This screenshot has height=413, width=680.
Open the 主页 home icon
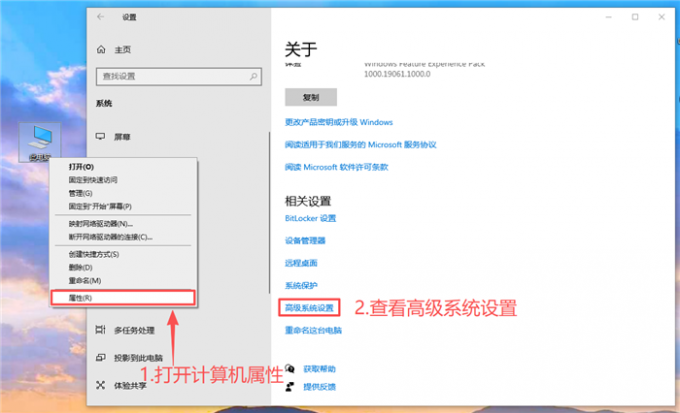(x=101, y=49)
